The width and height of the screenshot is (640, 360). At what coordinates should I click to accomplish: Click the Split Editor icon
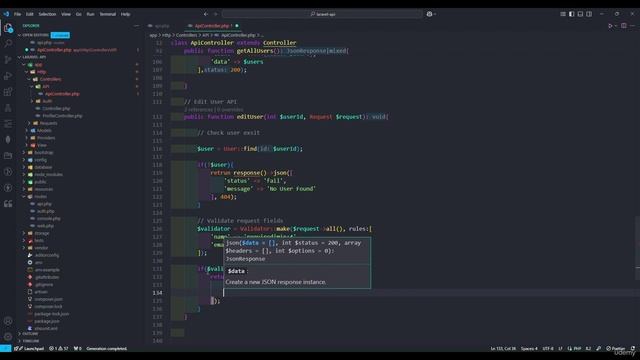(624, 26)
